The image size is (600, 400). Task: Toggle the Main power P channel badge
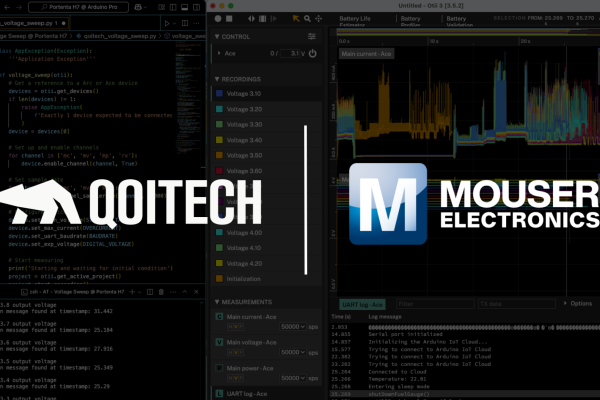pos(219,368)
